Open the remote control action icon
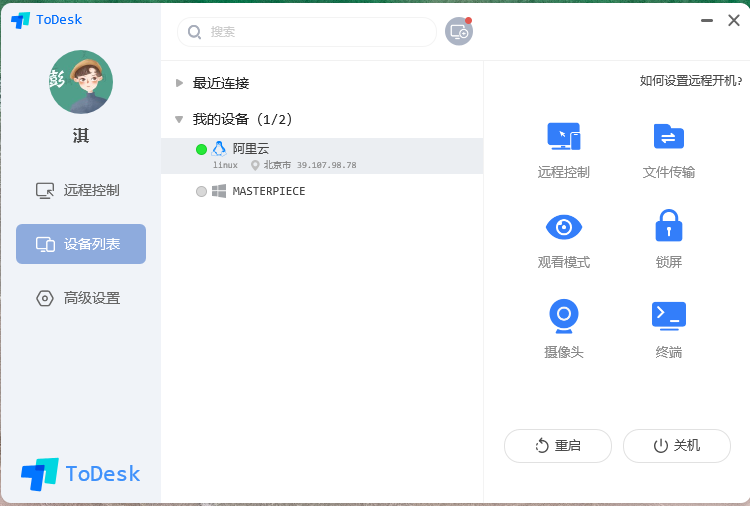This screenshot has width=750, height=506. 563,136
